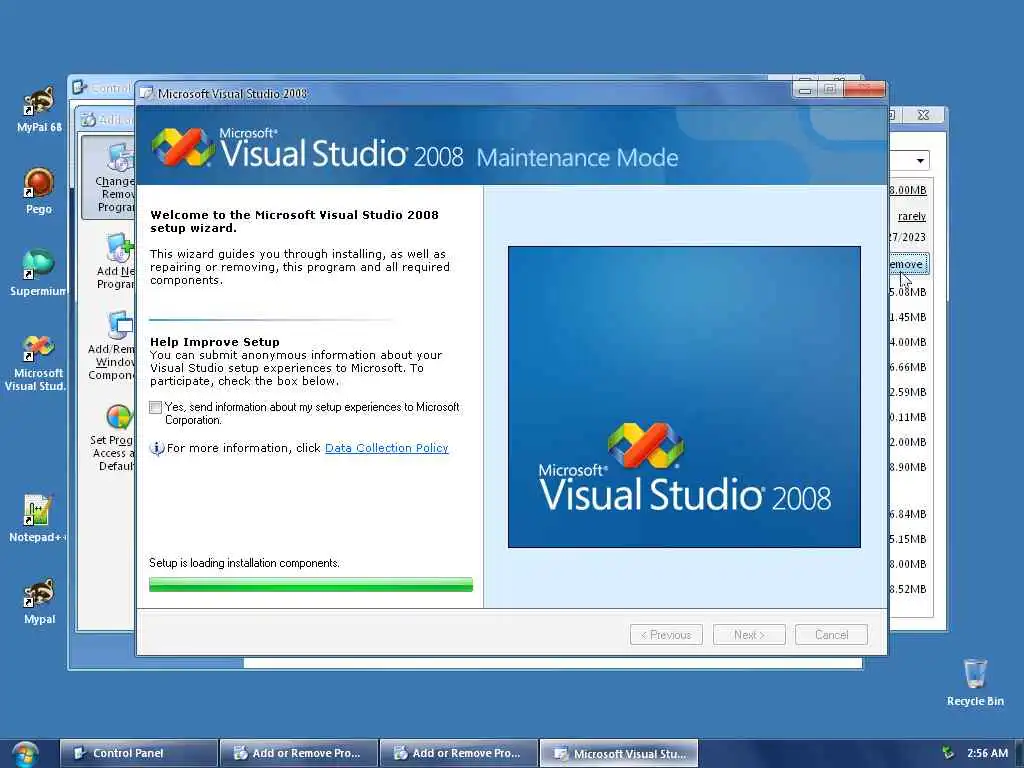Click the 2.59MB size entry
The height and width of the screenshot is (768, 1024).
[x=908, y=392]
